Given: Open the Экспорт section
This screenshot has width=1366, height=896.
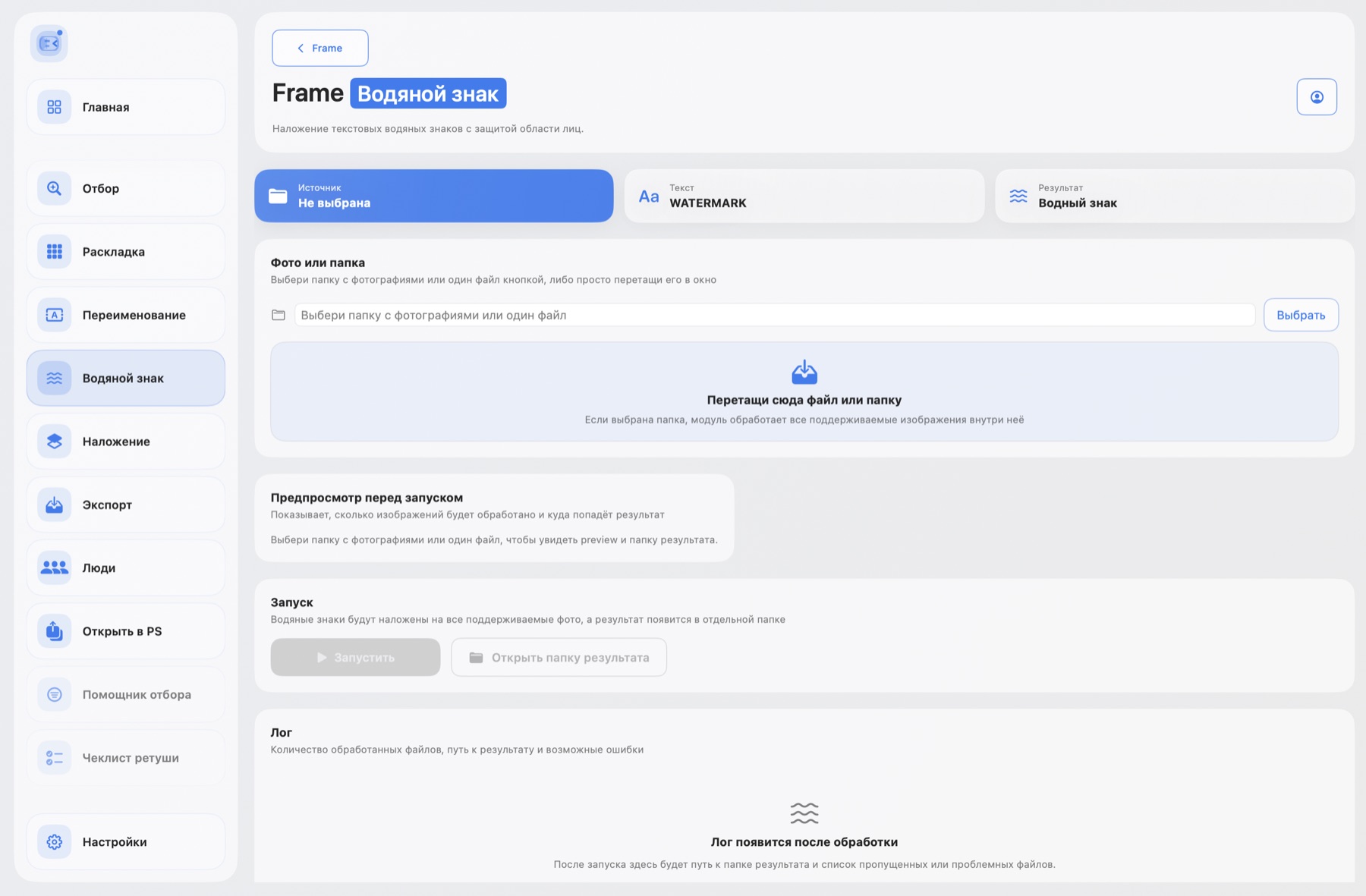Looking at the screenshot, I should [126, 505].
